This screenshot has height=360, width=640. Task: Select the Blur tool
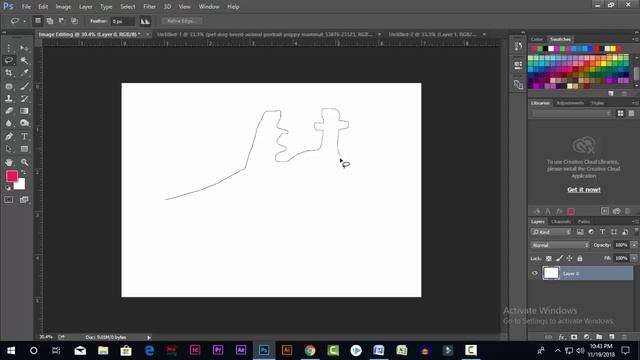pos(9,123)
